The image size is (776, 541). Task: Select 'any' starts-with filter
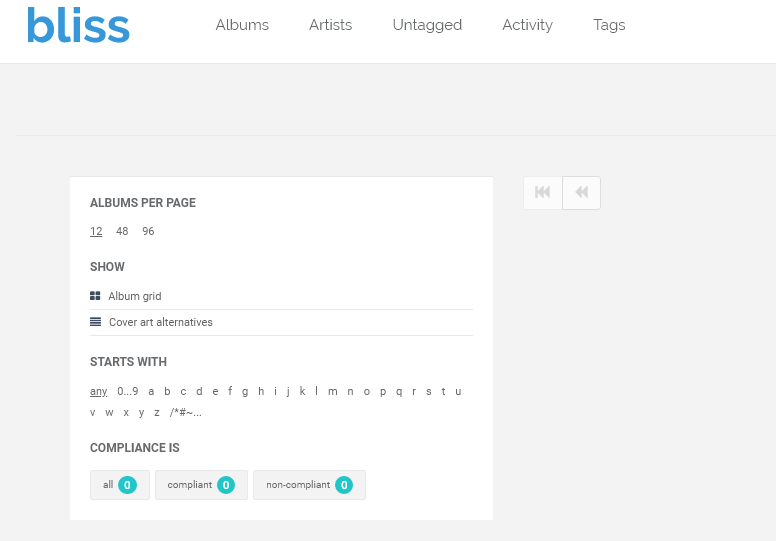click(98, 391)
